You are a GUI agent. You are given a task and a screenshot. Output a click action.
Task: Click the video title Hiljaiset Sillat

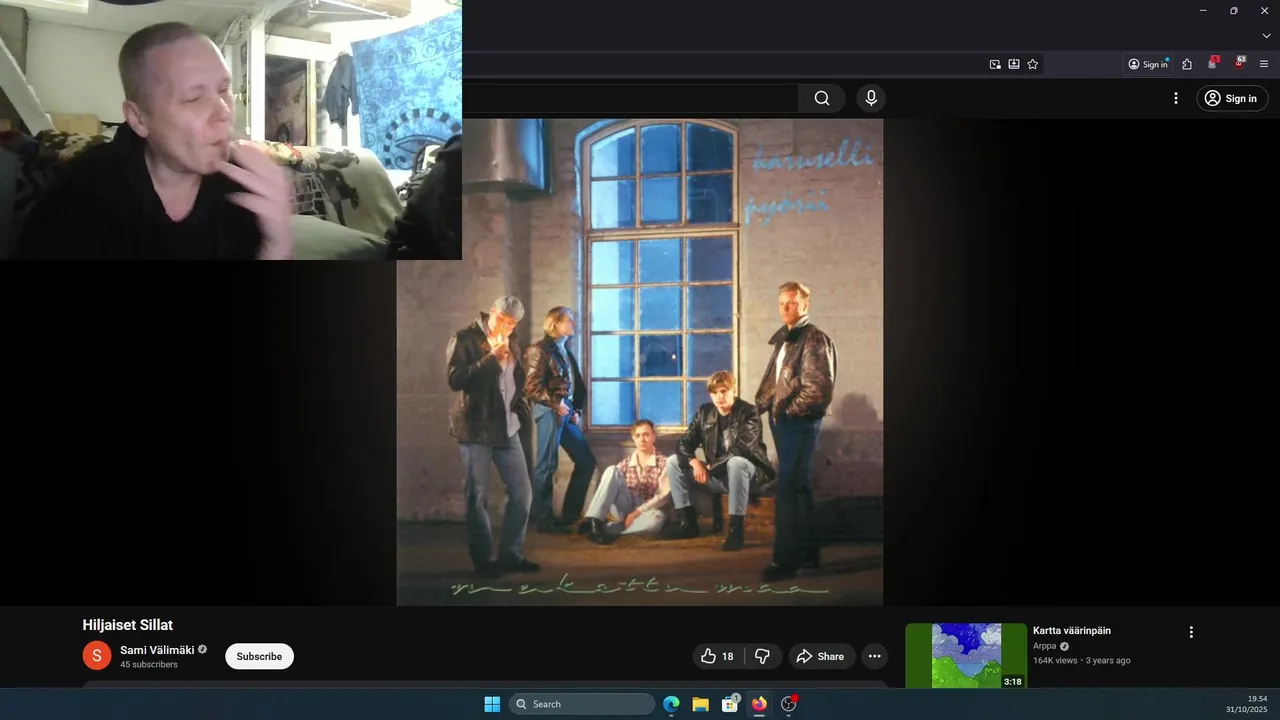(128, 625)
